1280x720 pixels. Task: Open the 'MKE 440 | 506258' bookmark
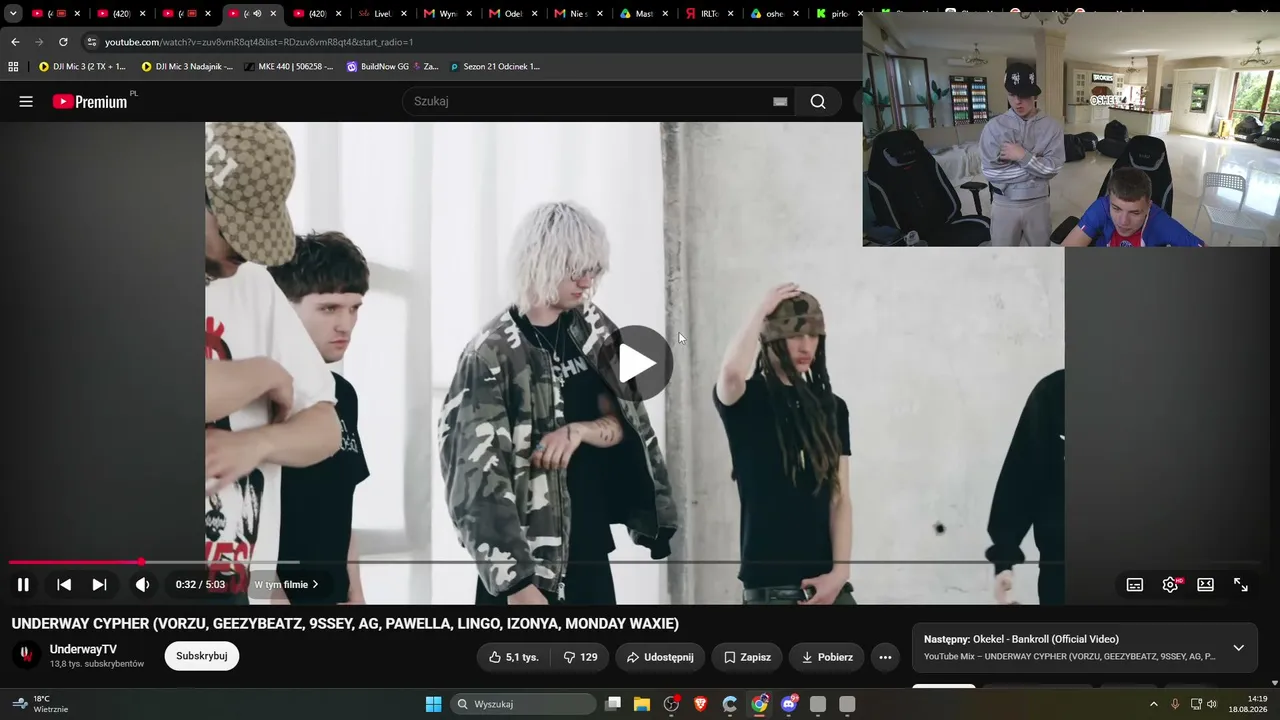[288, 67]
